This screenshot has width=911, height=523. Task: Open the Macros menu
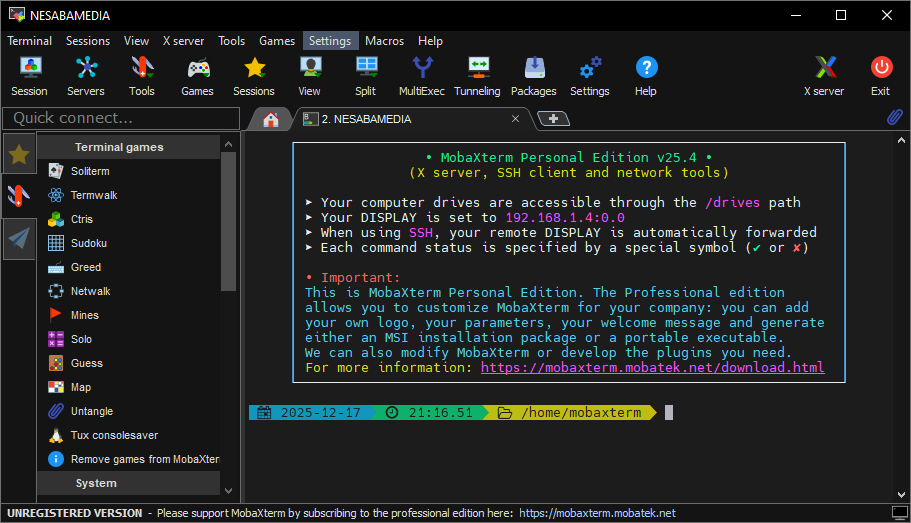[x=384, y=41]
